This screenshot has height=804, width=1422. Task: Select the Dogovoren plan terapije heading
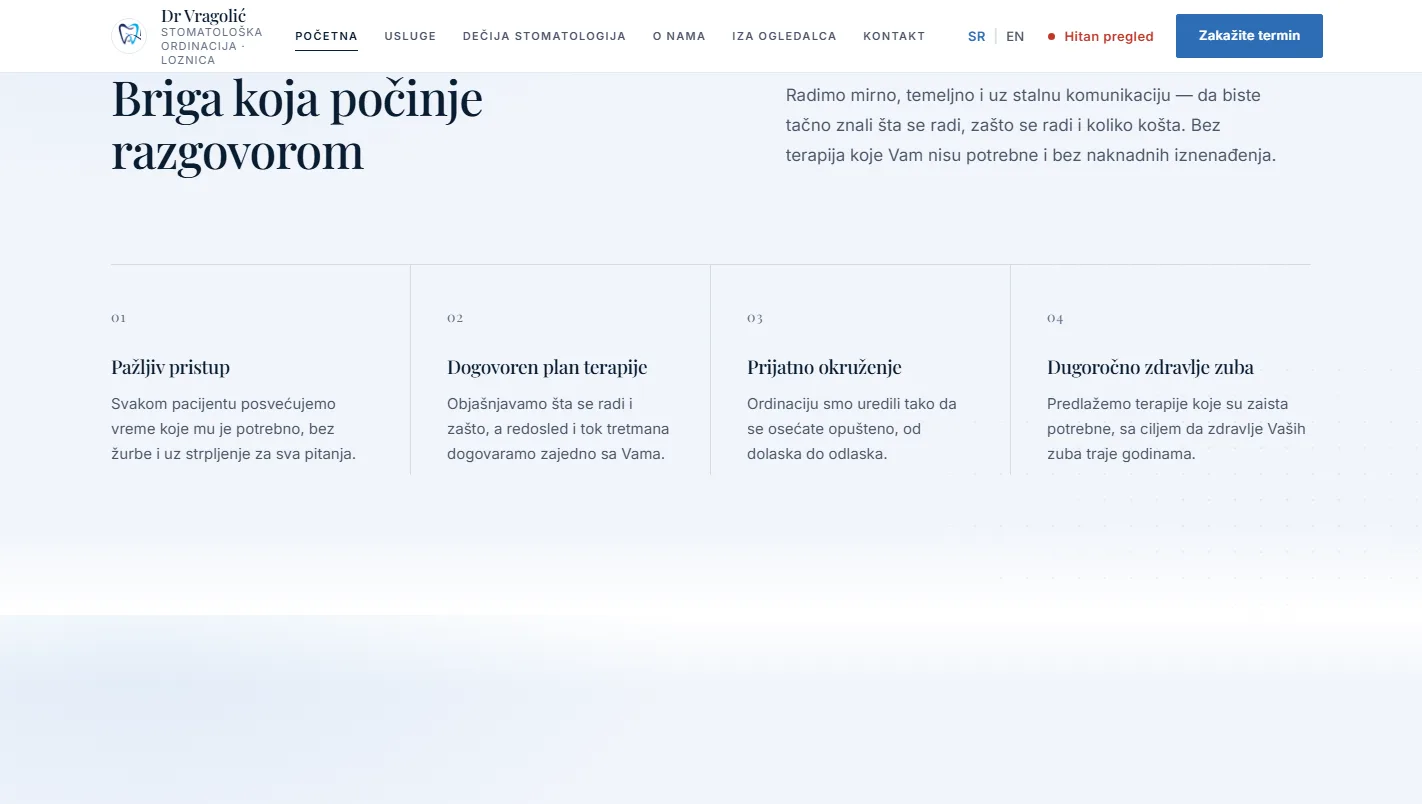547,367
